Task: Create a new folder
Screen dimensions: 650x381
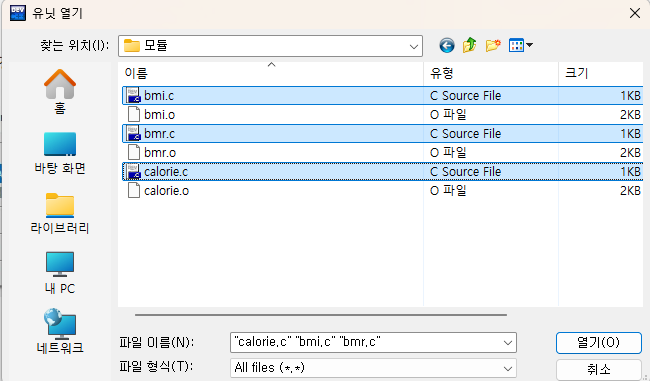Action: coord(493,45)
